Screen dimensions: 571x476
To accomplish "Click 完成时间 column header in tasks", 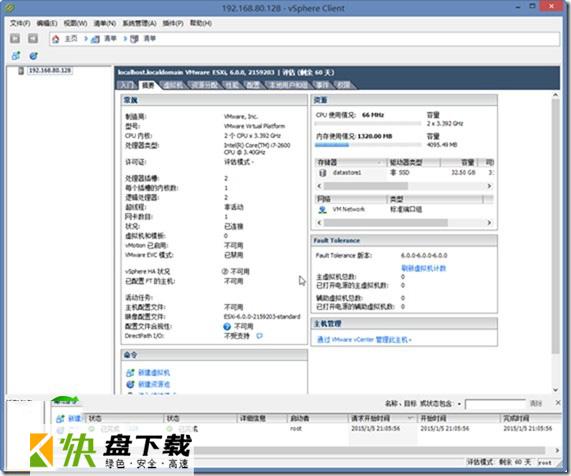I will pos(531,418).
